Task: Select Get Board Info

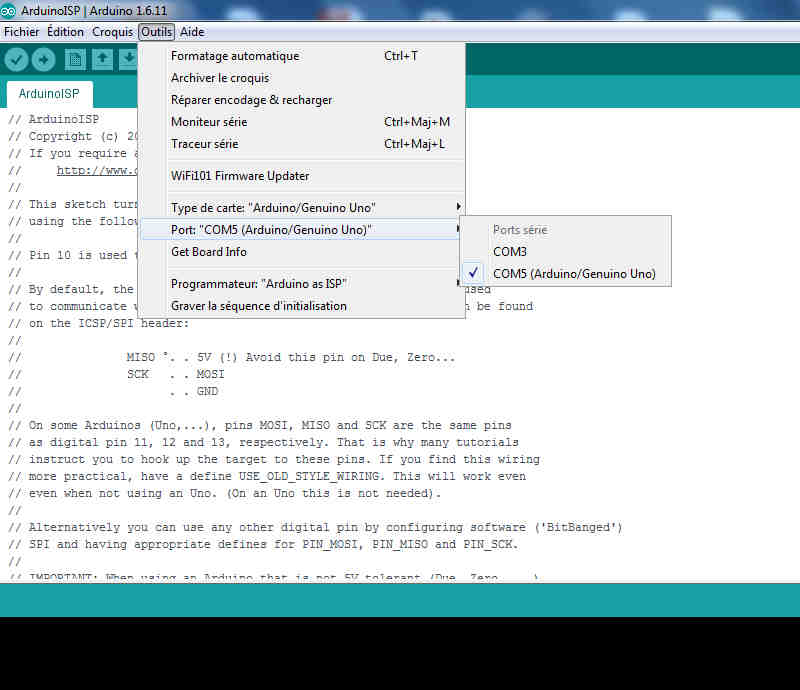Action: tap(302, 252)
